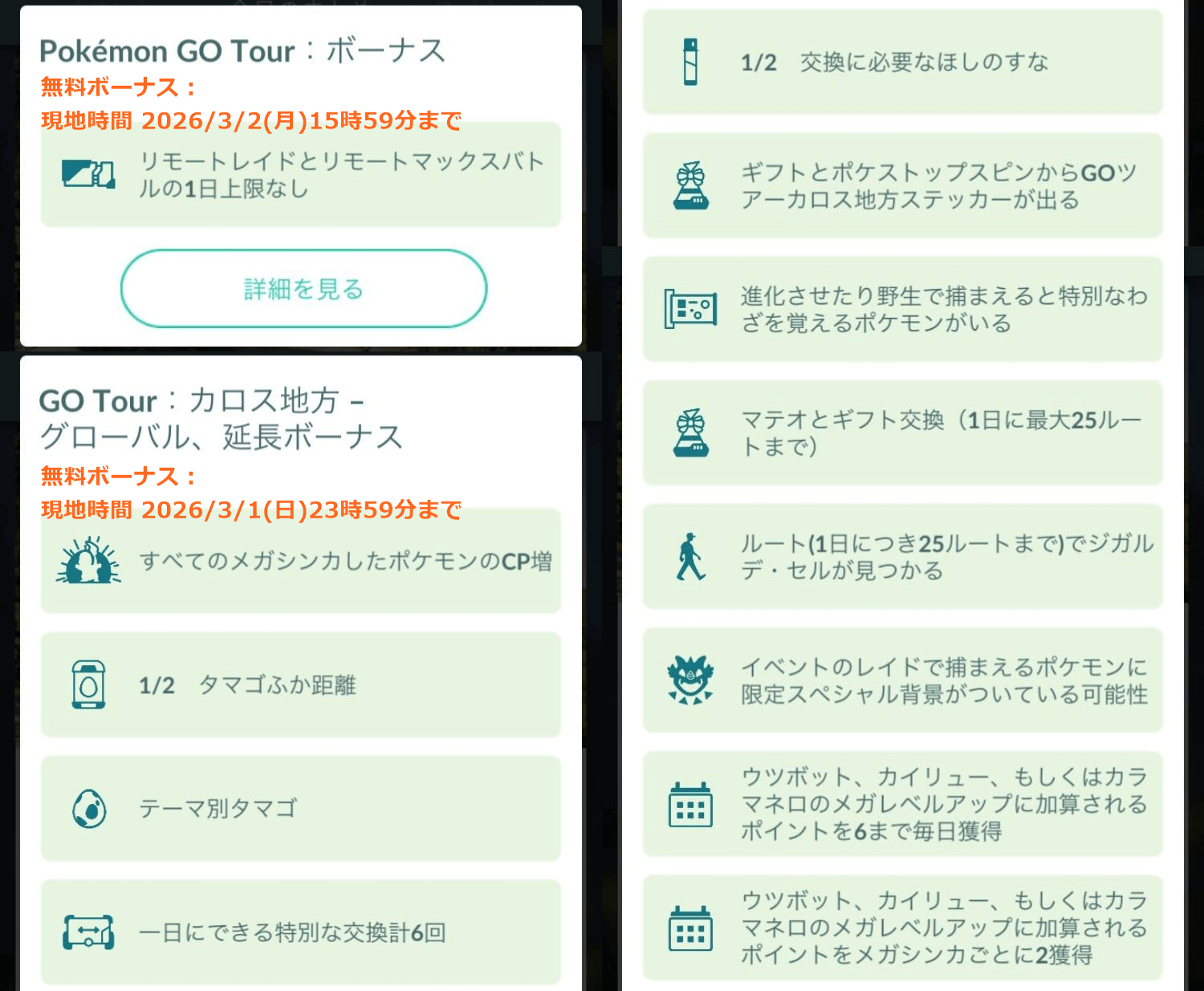
Task: Tap 無料ボーナス label under グローバル、延長ボーナス
Action: (x=118, y=476)
